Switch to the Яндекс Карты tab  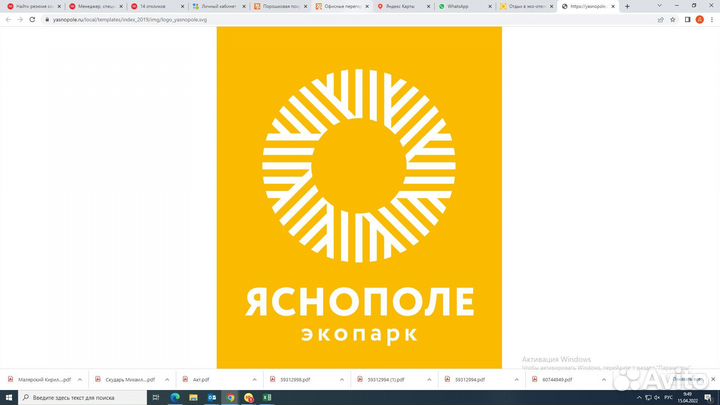tap(403, 6)
